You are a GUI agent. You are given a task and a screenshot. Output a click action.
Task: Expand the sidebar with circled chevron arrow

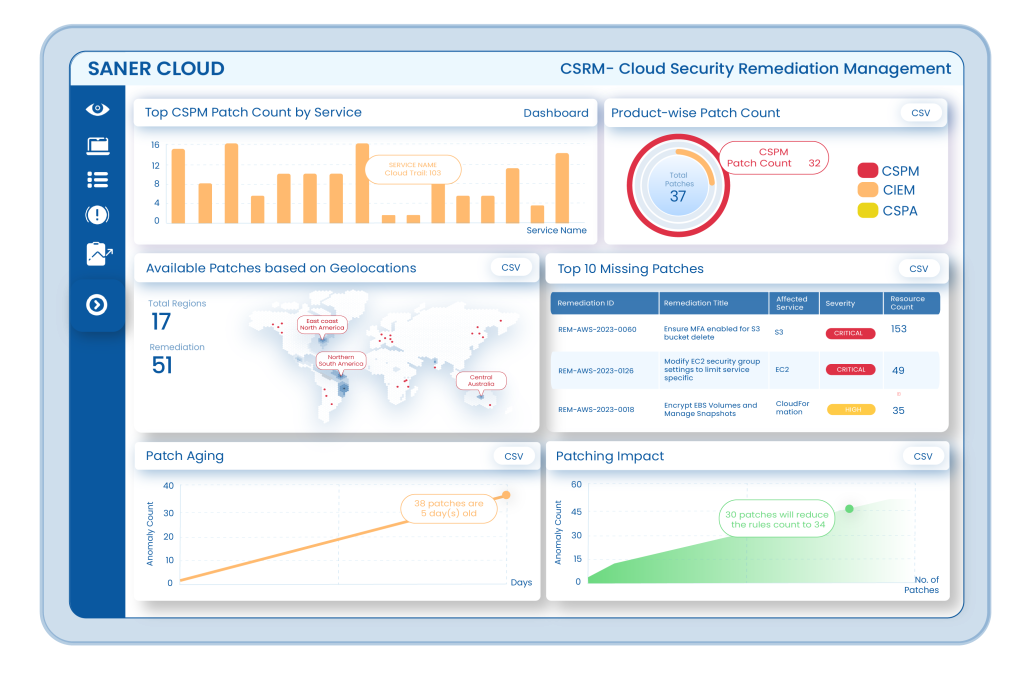(x=97, y=304)
